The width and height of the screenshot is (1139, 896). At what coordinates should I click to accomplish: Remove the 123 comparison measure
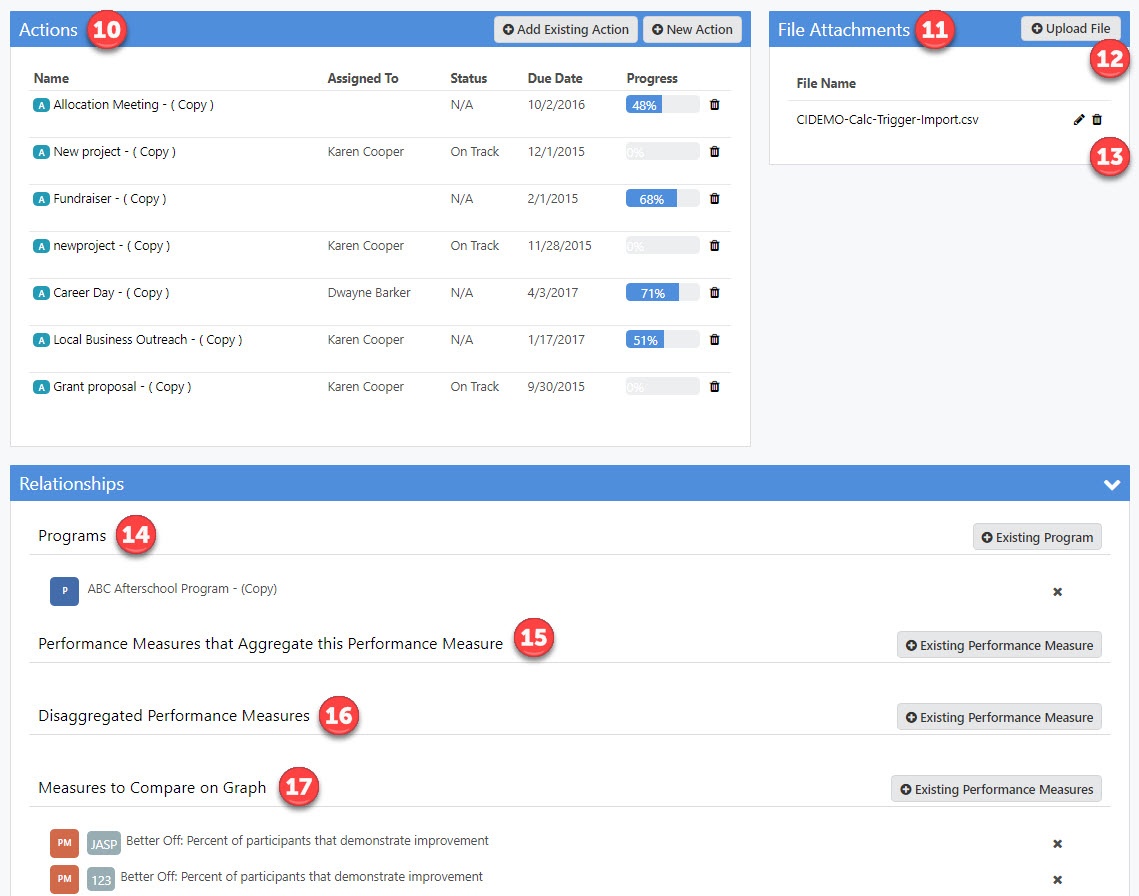pos(1057,880)
